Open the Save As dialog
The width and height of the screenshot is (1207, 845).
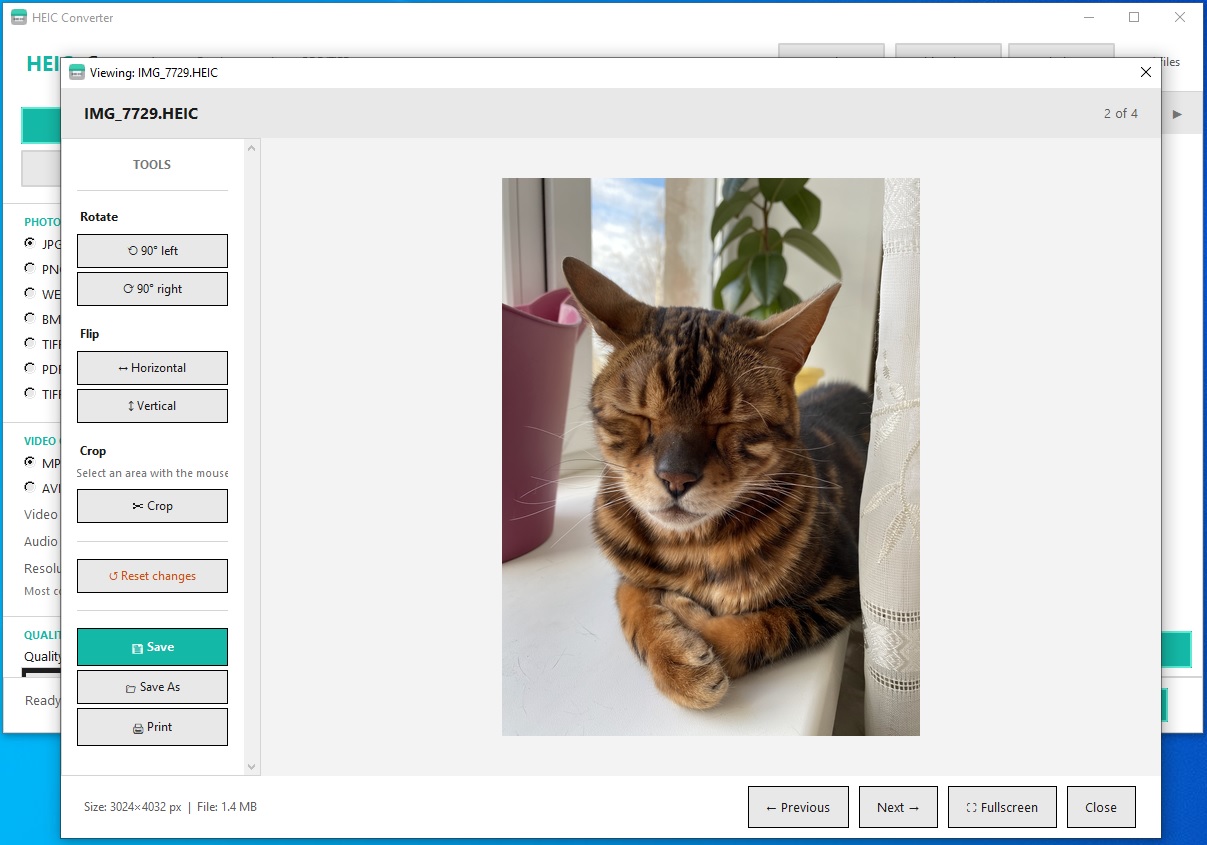click(x=152, y=687)
